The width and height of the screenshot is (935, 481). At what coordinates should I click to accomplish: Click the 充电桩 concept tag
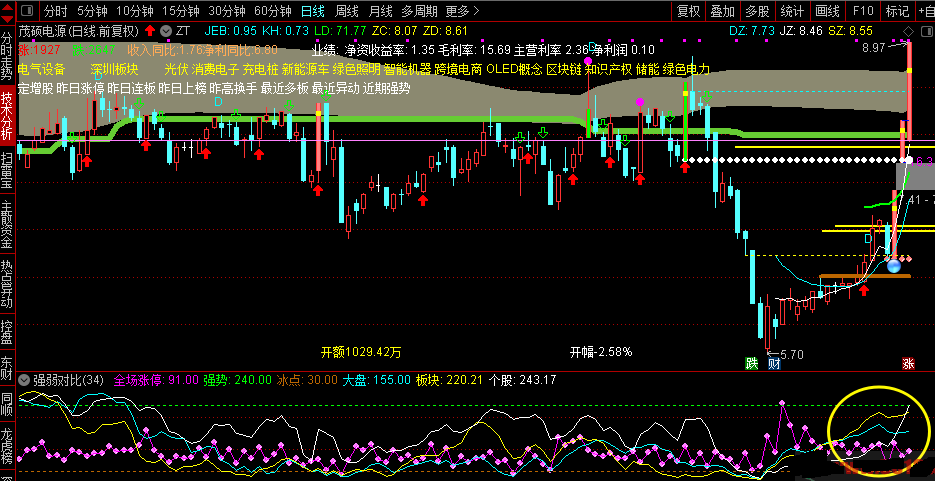click(260, 69)
